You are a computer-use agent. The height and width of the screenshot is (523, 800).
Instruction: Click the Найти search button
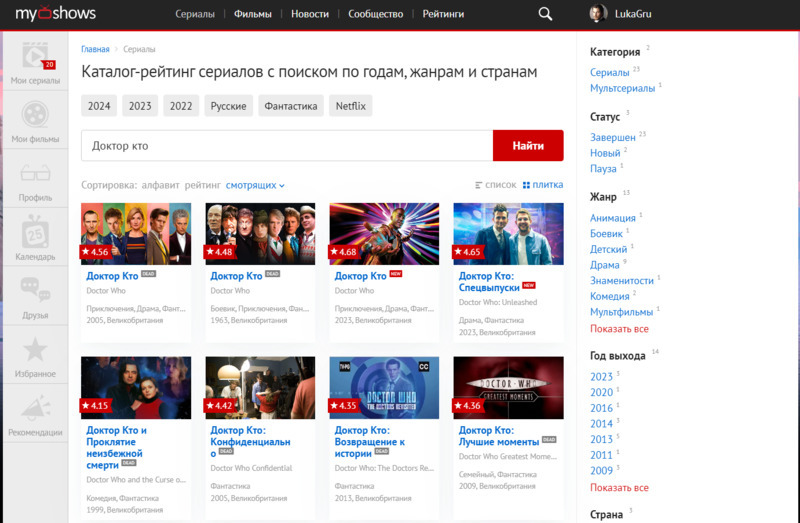pos(528,145)
